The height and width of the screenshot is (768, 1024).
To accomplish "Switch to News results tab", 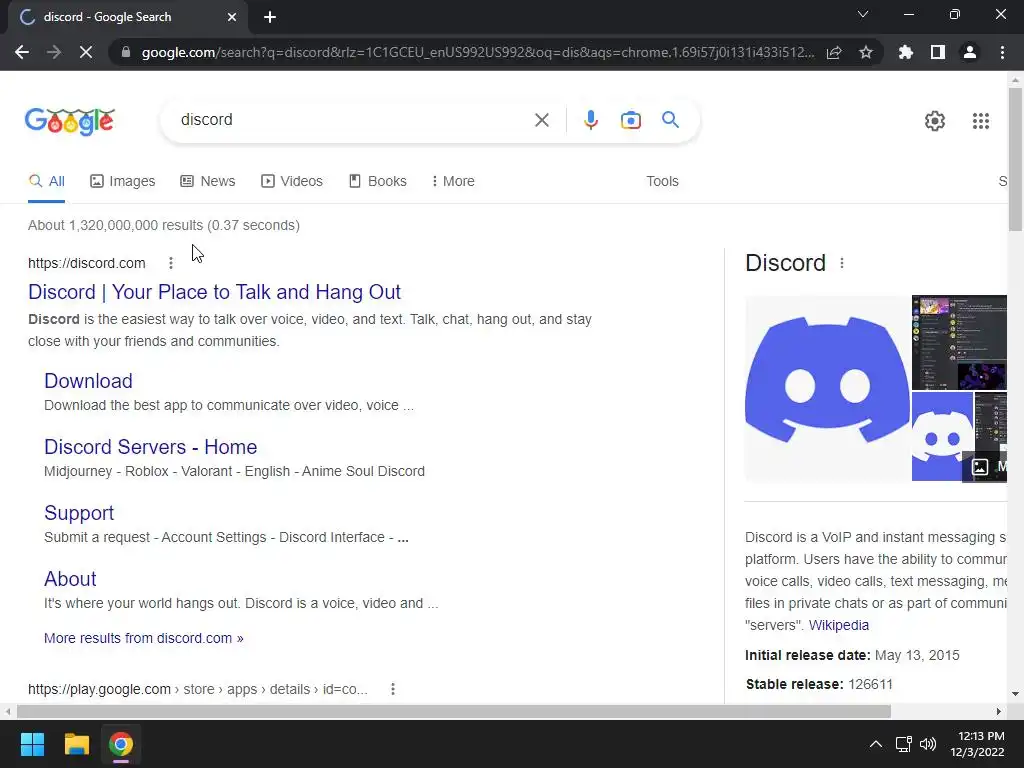I will click(208, 182).
